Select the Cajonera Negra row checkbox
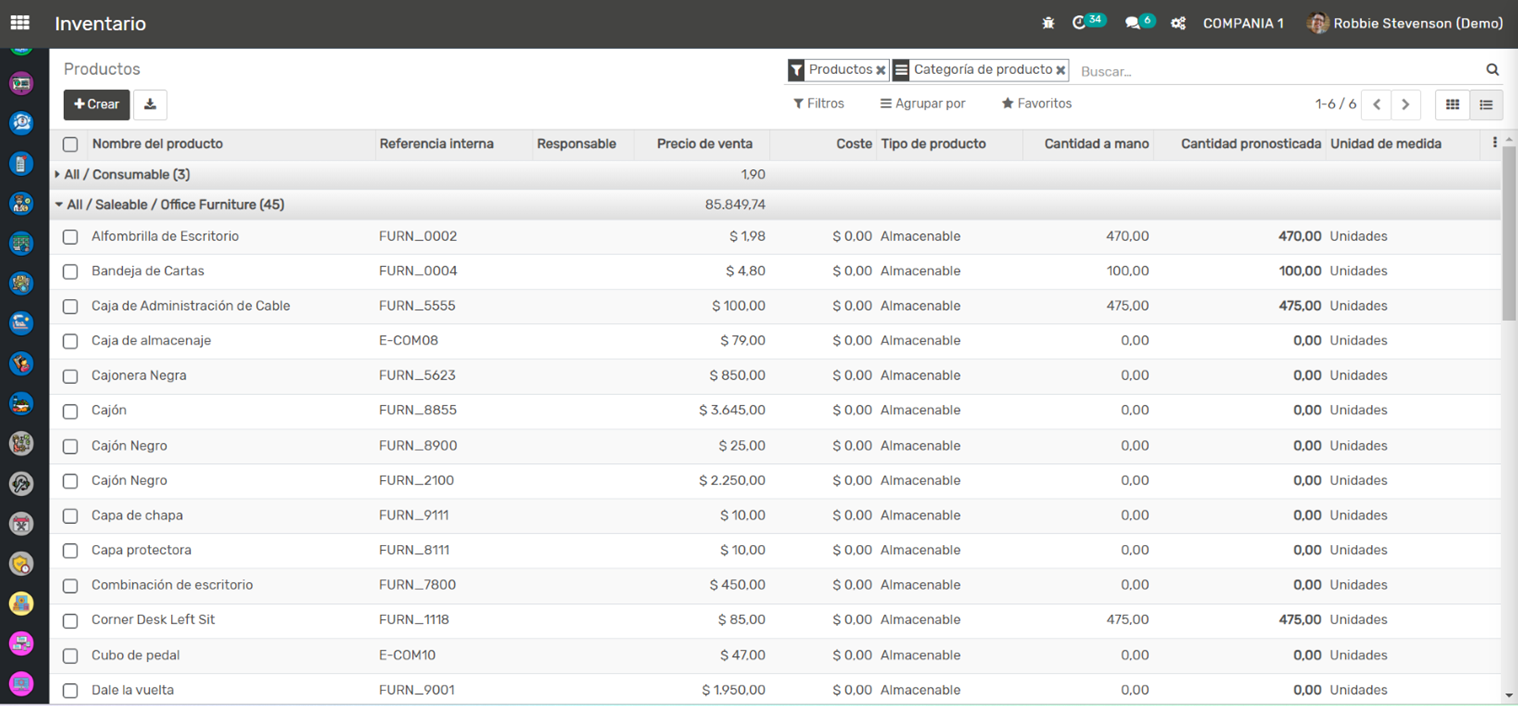 [x=70, y=376]
